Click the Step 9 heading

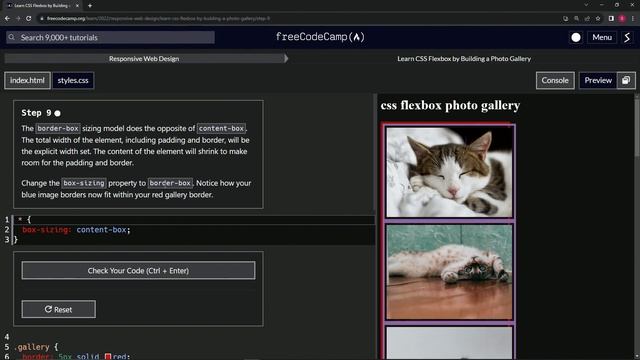click(36, 113)
